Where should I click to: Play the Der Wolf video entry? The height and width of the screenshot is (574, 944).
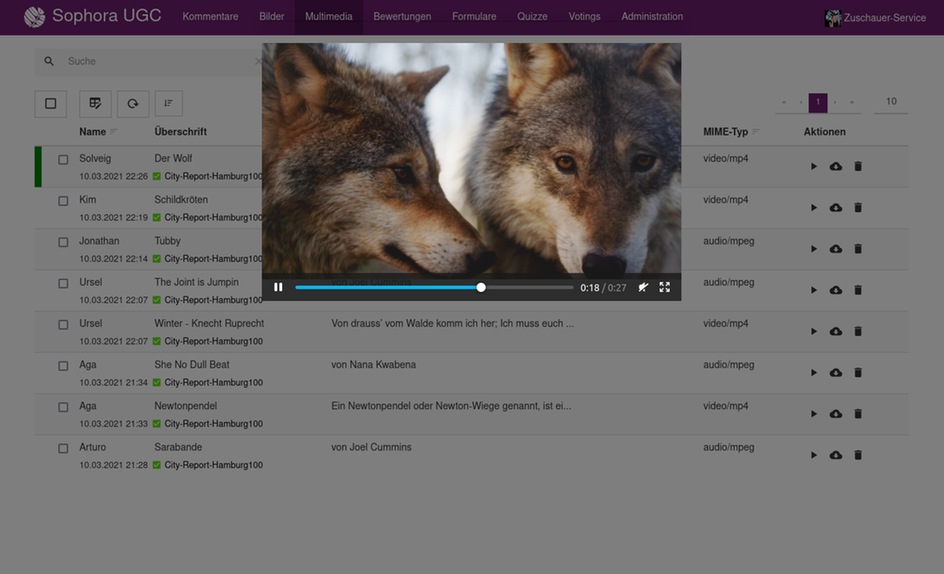click(x=813, y=166)
